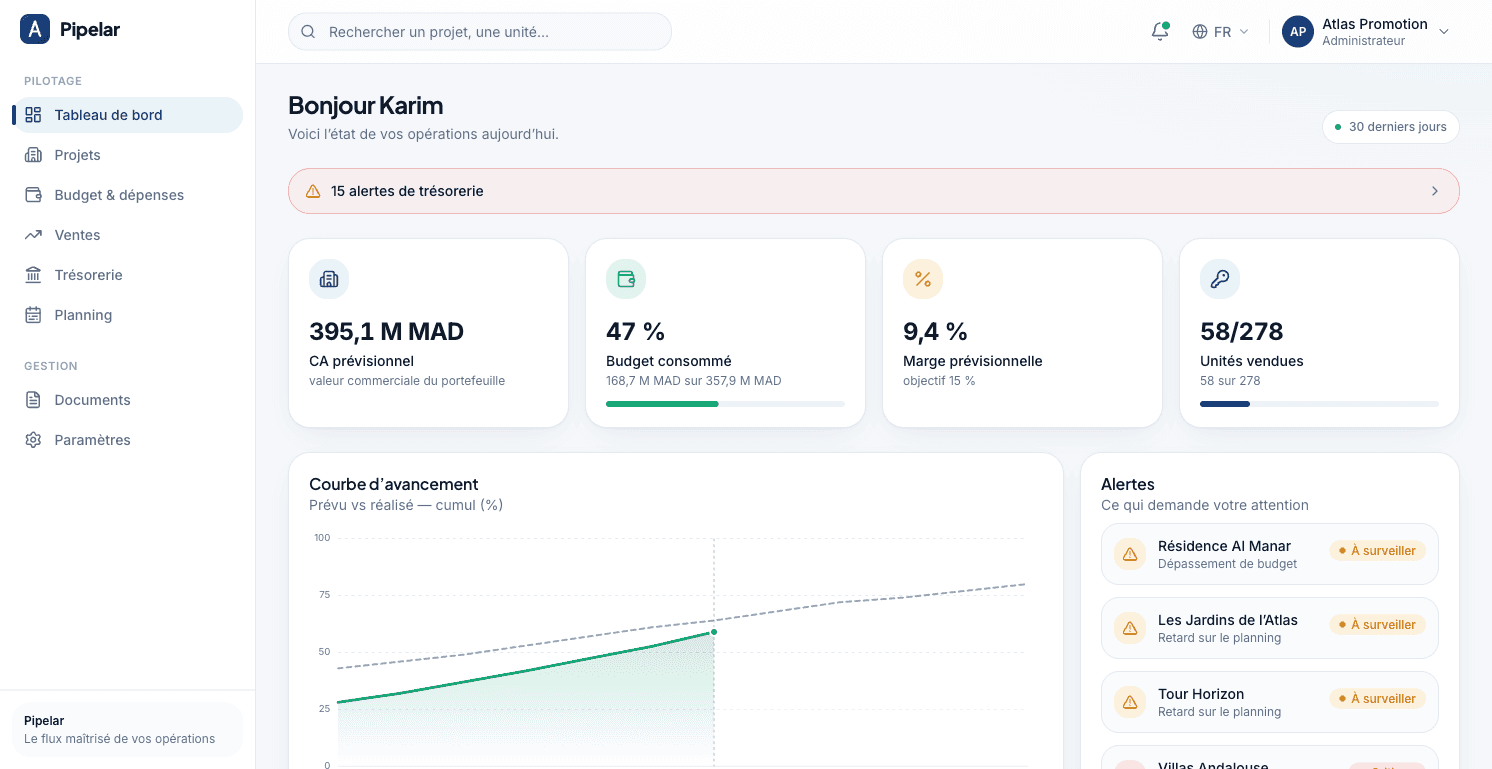1492x769 pixels.
Task: Click the Trésorerie bank icon
Action: 33,275
